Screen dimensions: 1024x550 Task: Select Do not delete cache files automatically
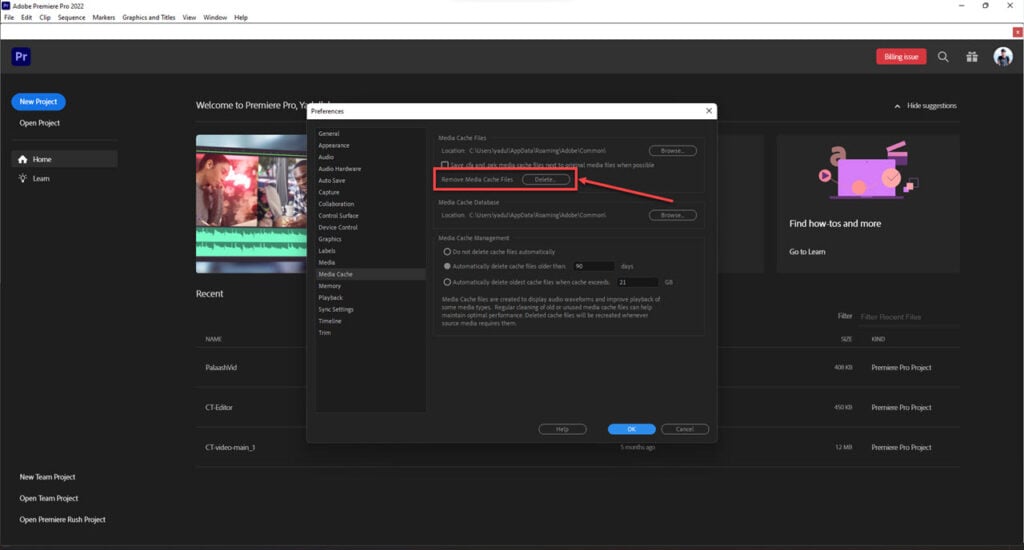[x=447, y=251]
